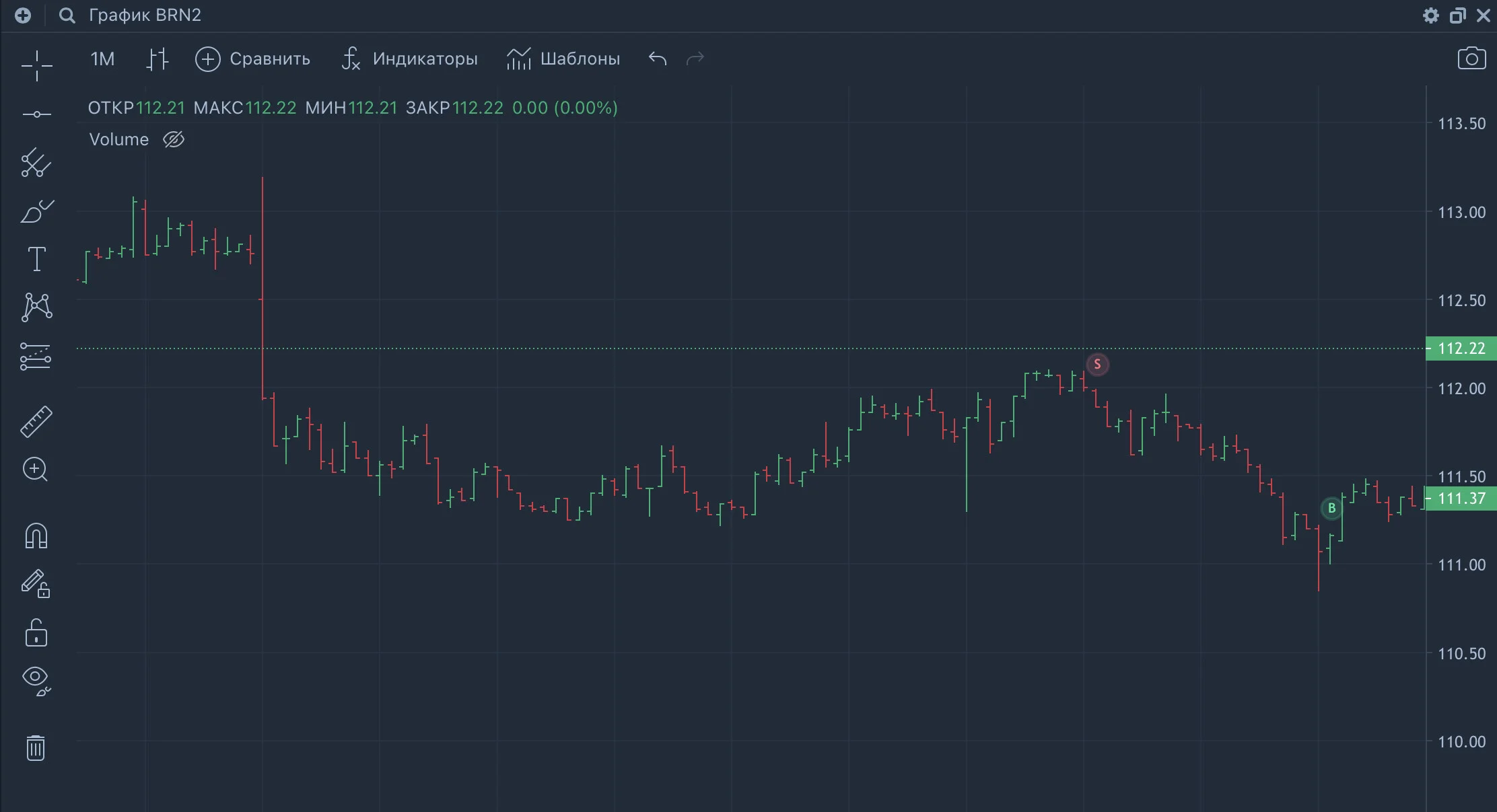Click the 0.00 (0.00%) change value
Screen dimensions: 1497x812
point(565,108)
